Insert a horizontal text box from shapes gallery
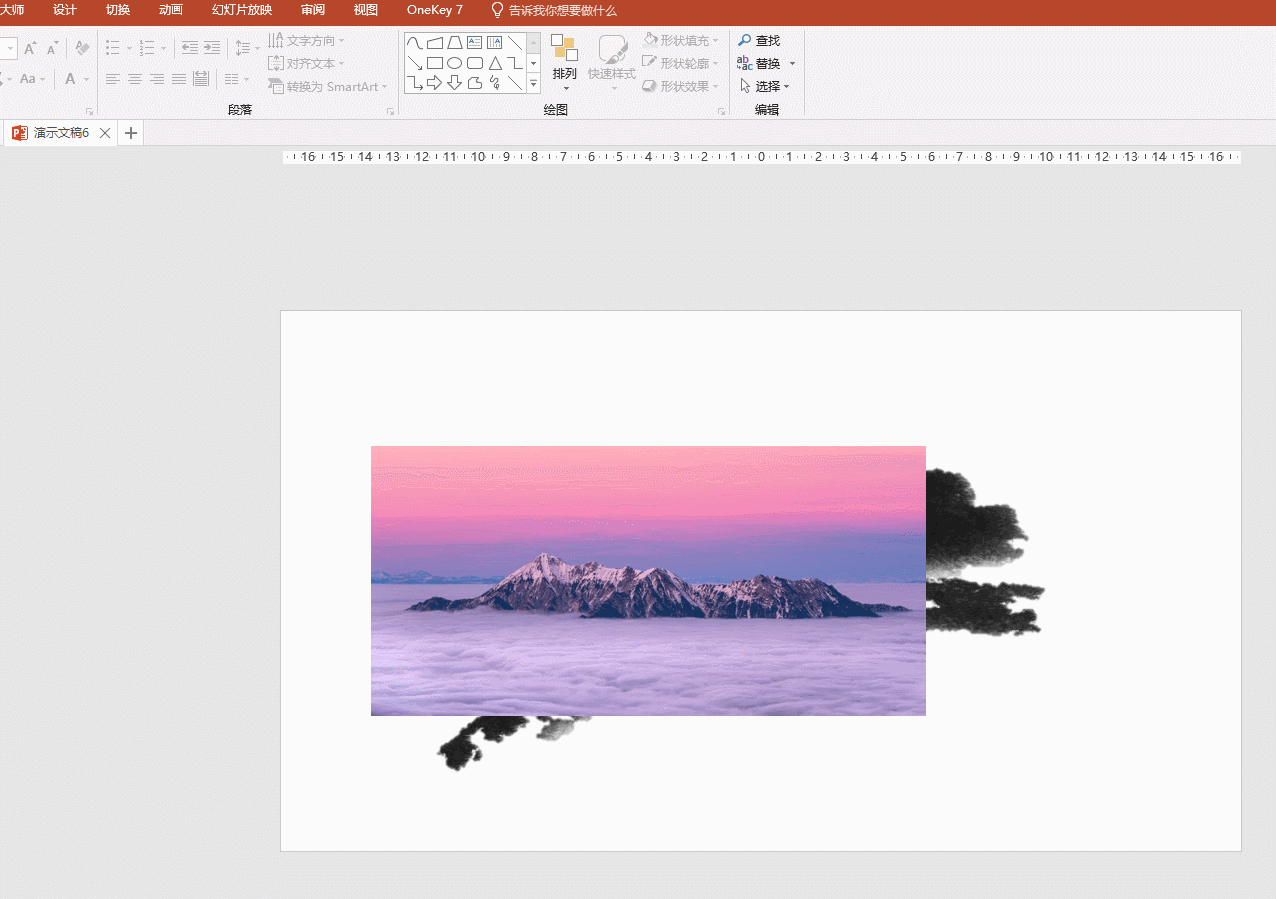 pyautogui.click(x=474, y=43)
